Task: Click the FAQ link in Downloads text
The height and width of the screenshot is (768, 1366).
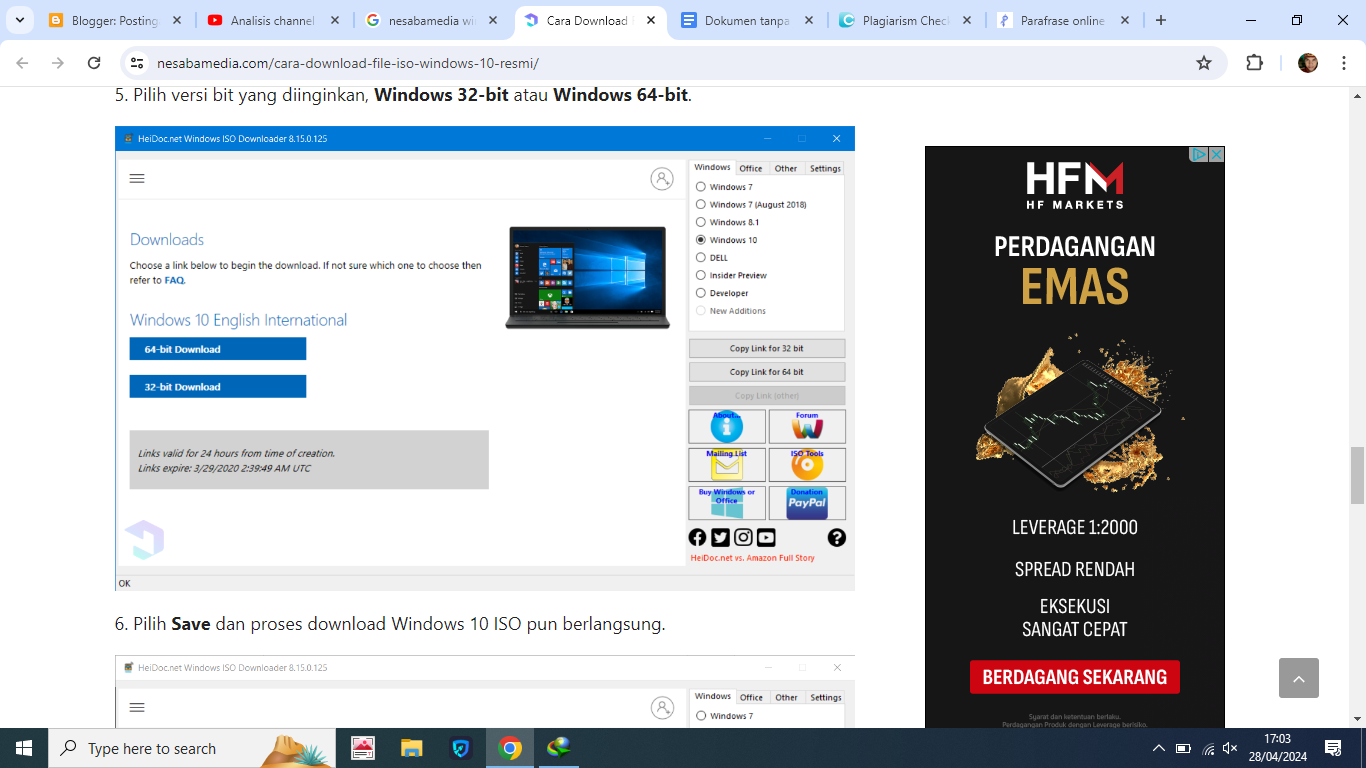Action: [175, 280]
